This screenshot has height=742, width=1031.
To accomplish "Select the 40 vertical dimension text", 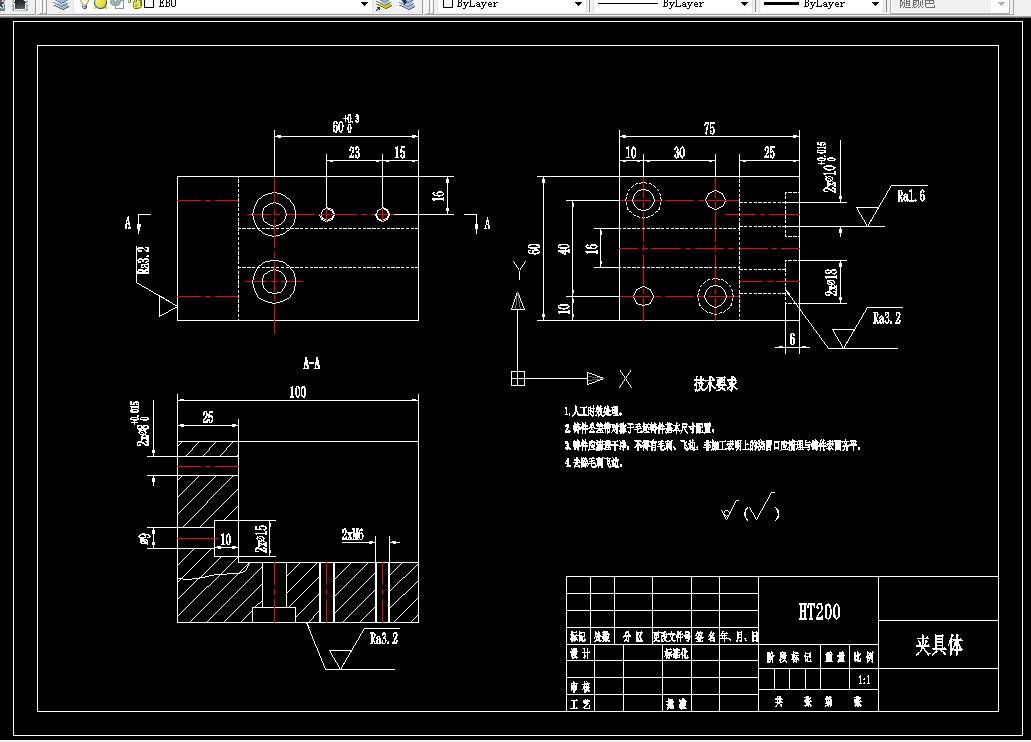I will (563, 249).
